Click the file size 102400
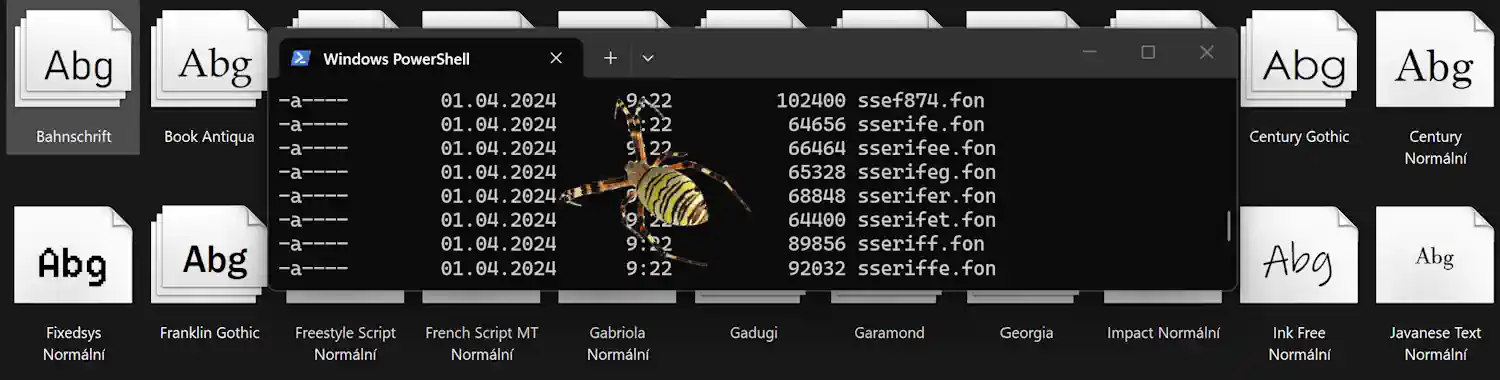The width and height of the screenshot is (1500, 380). click(811, 100)
